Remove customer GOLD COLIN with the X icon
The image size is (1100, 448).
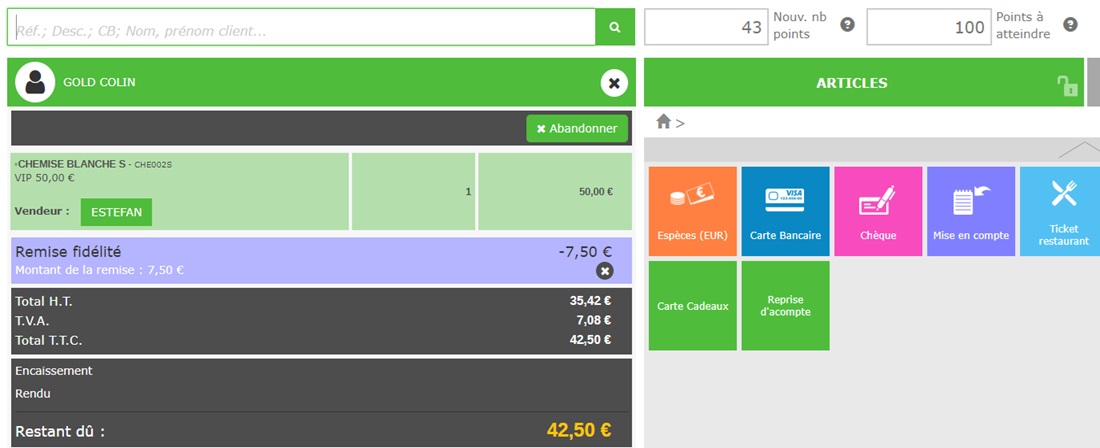(x=614, y=82)
